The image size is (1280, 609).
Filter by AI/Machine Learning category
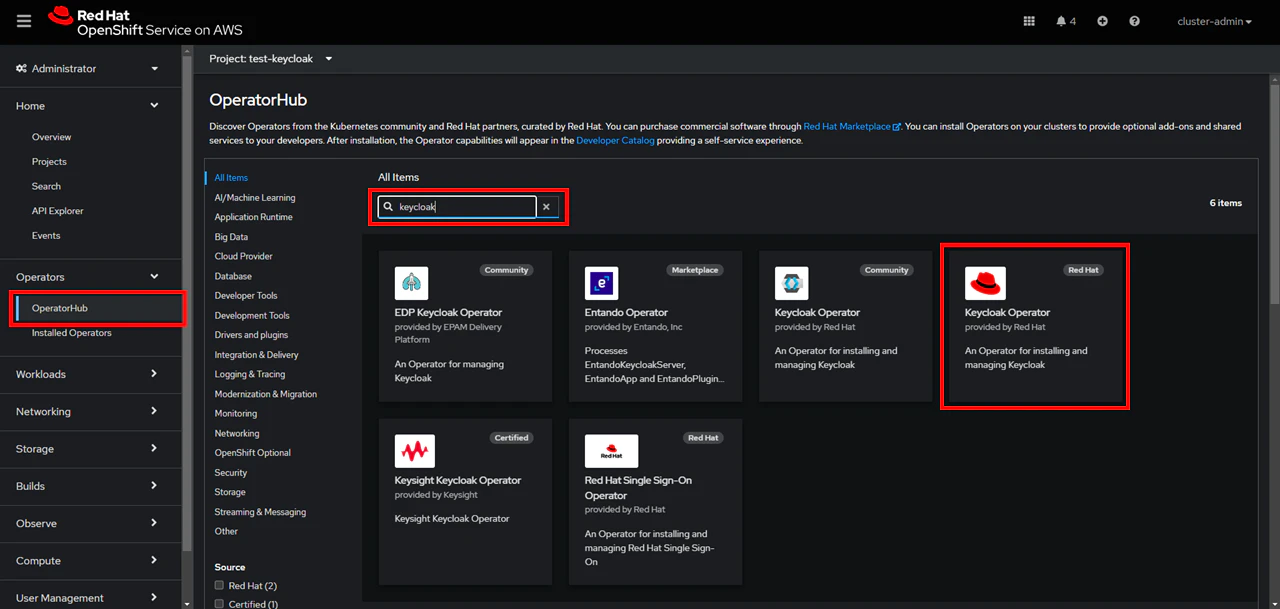255,198
